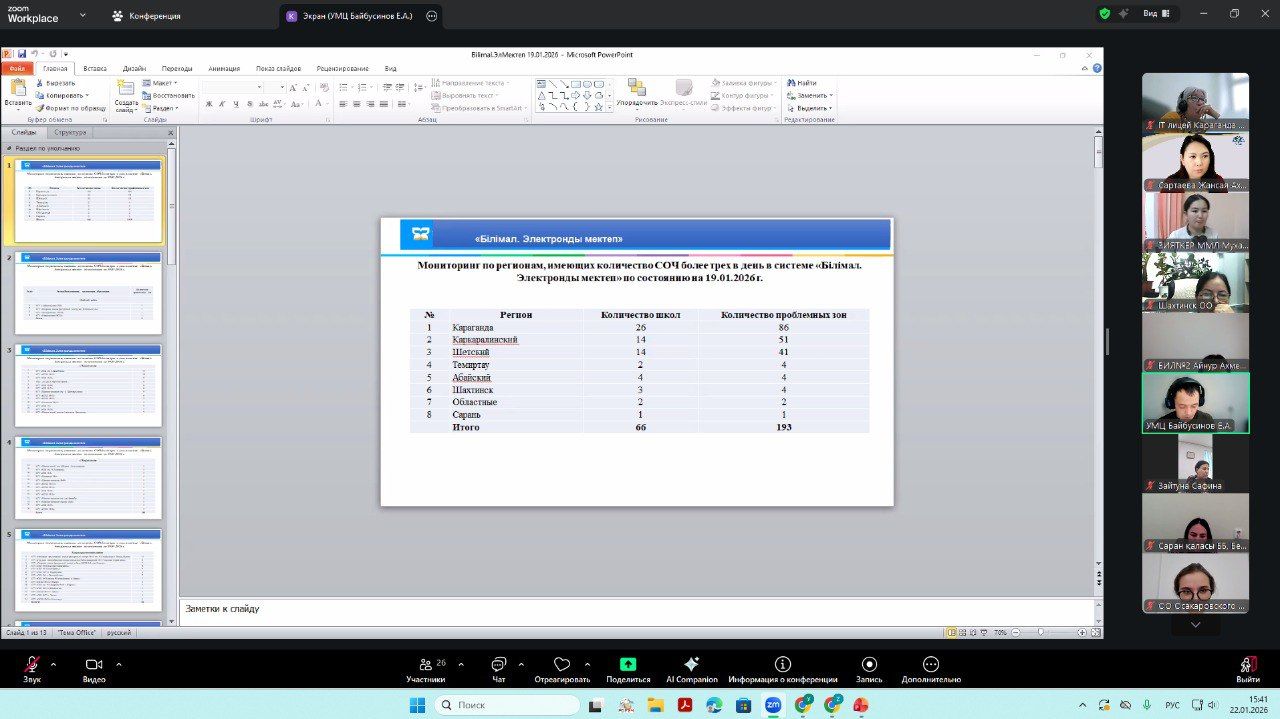Unmute the microphone in Zoom
The height and width of the screenshot is (719, 1280).
[x=32, y=666]
